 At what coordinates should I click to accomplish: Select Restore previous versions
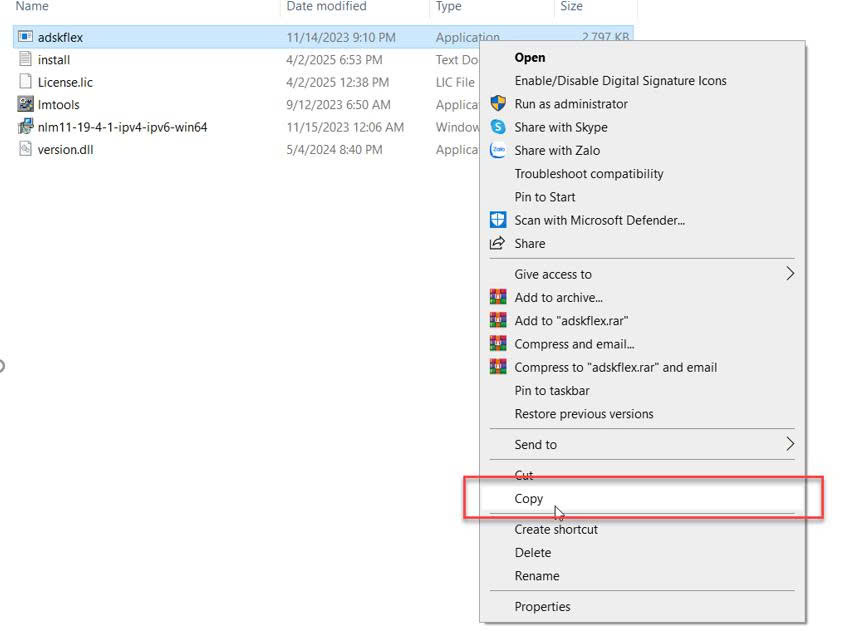point(584,414)
